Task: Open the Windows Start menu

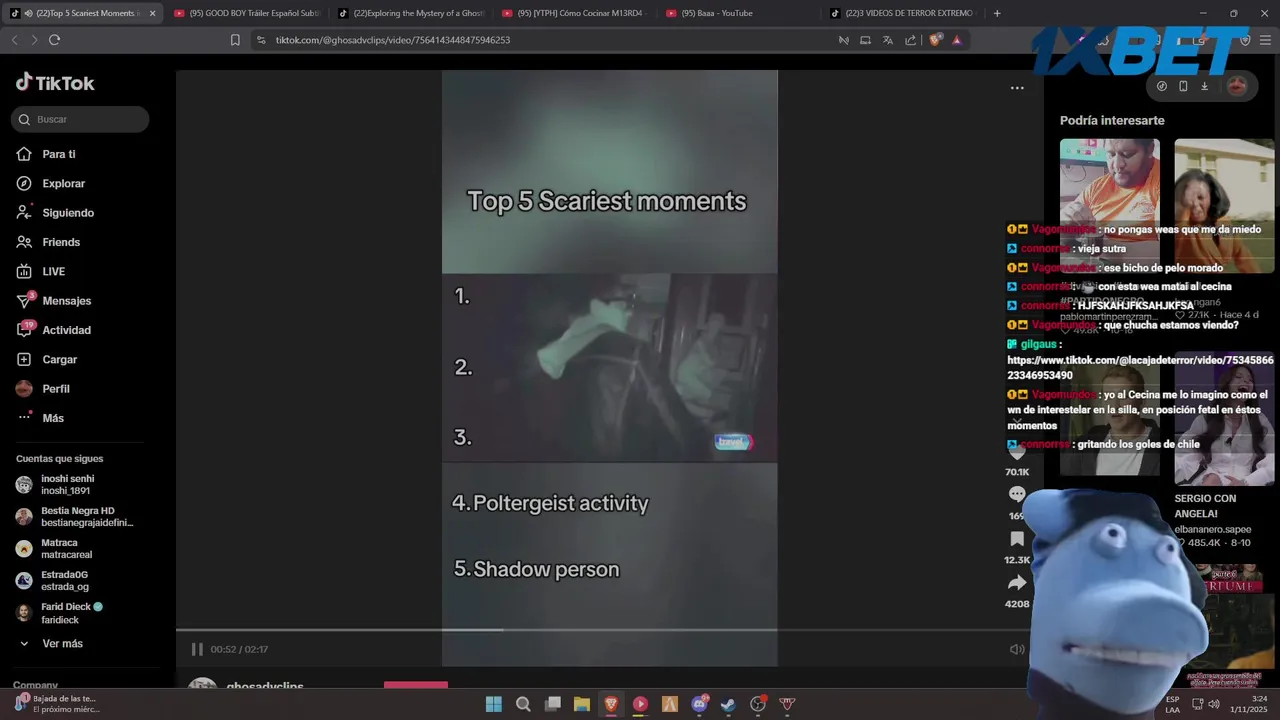Action: tap(494, 704)
